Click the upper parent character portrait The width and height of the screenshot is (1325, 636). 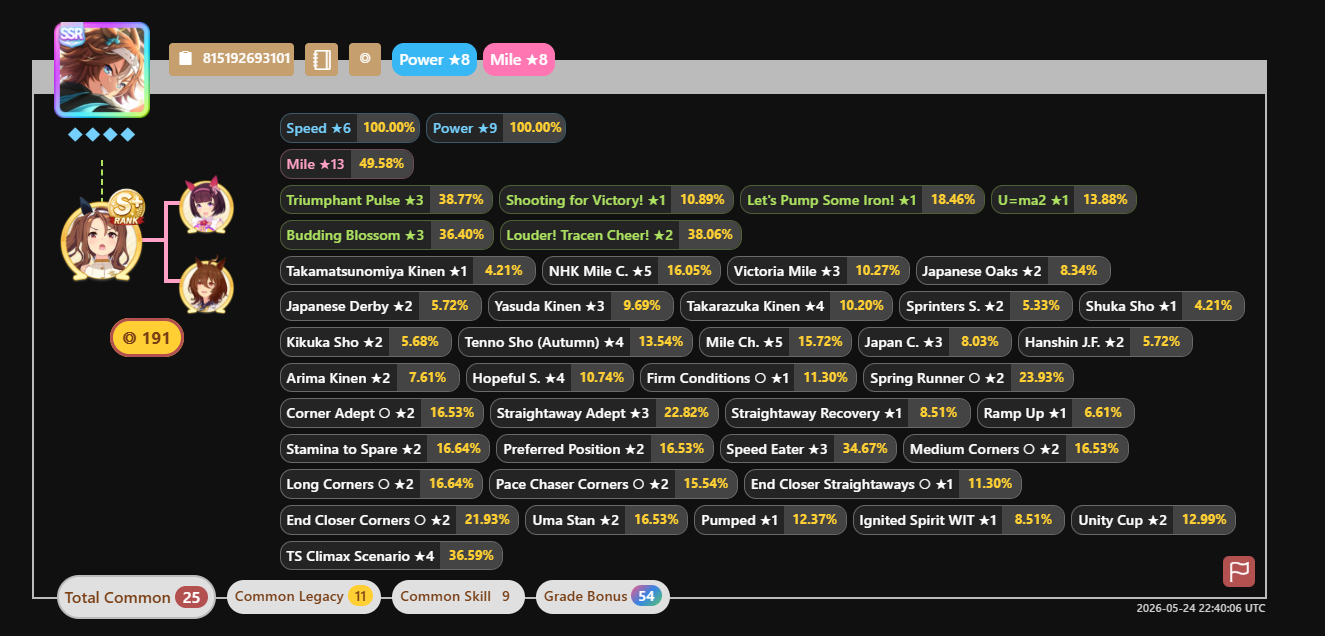[206, 206]
